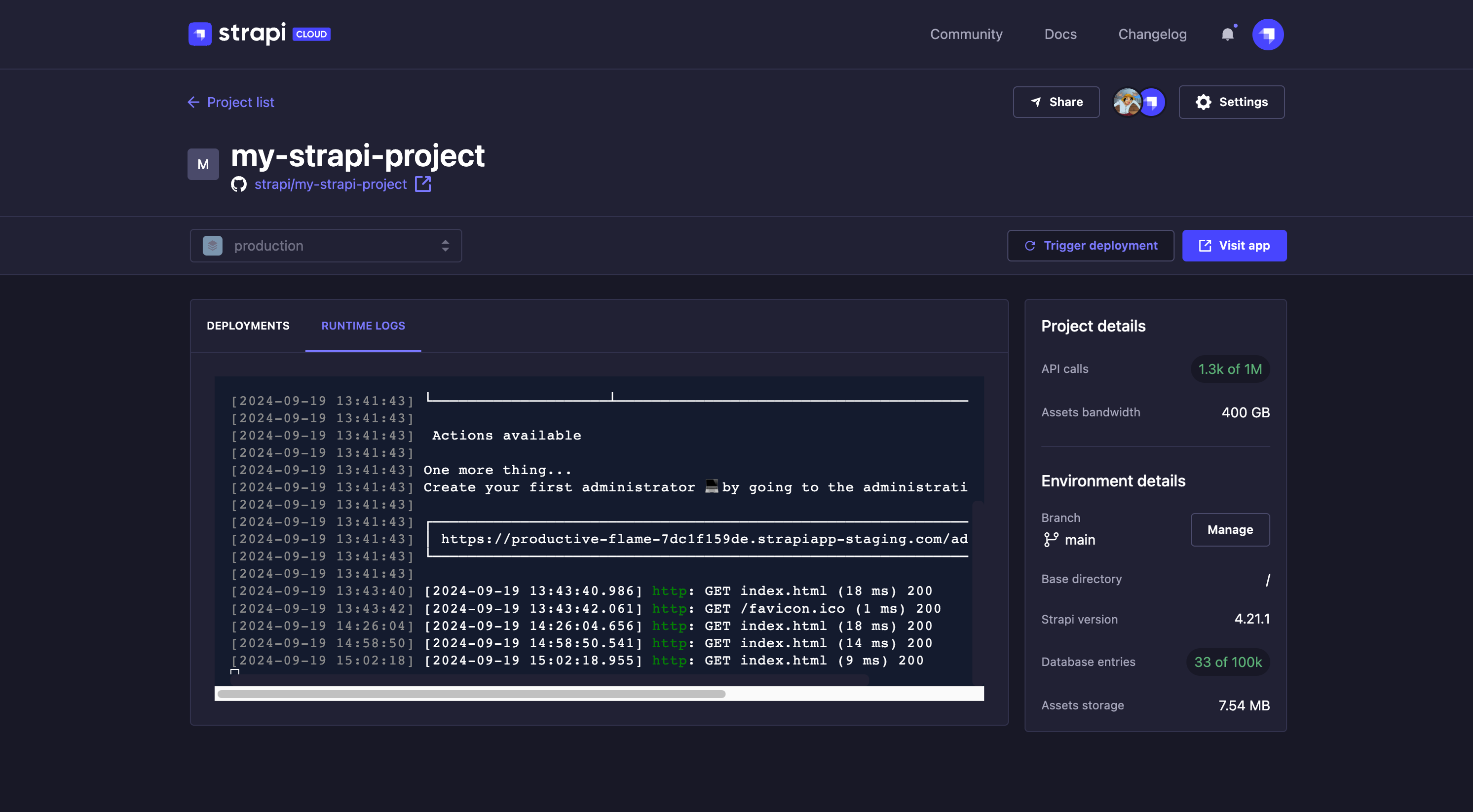Click the back arrow beside Project list
The image size is (1473, 812).
tap(194, 102)
